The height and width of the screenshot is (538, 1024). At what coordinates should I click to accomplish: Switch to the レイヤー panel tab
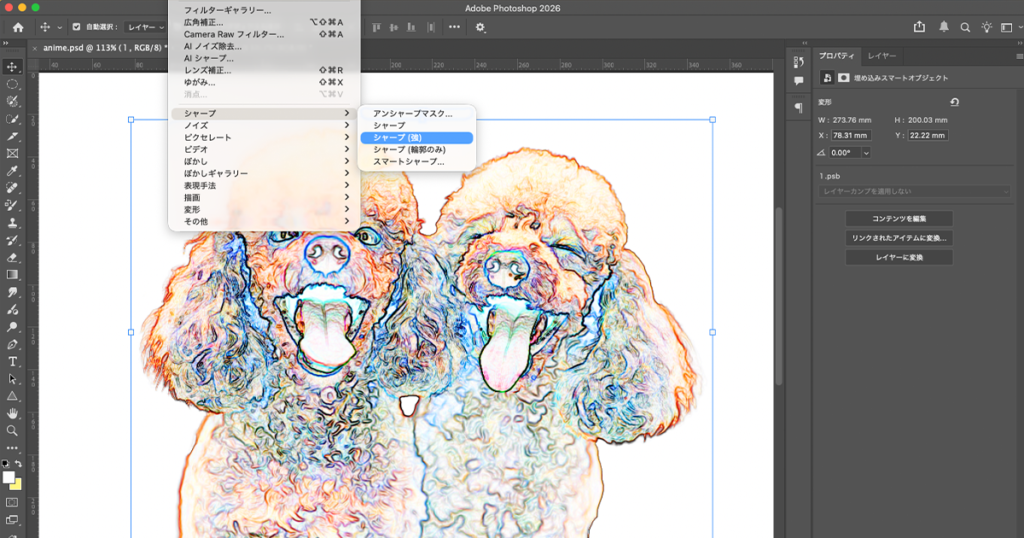coord(881,56)
